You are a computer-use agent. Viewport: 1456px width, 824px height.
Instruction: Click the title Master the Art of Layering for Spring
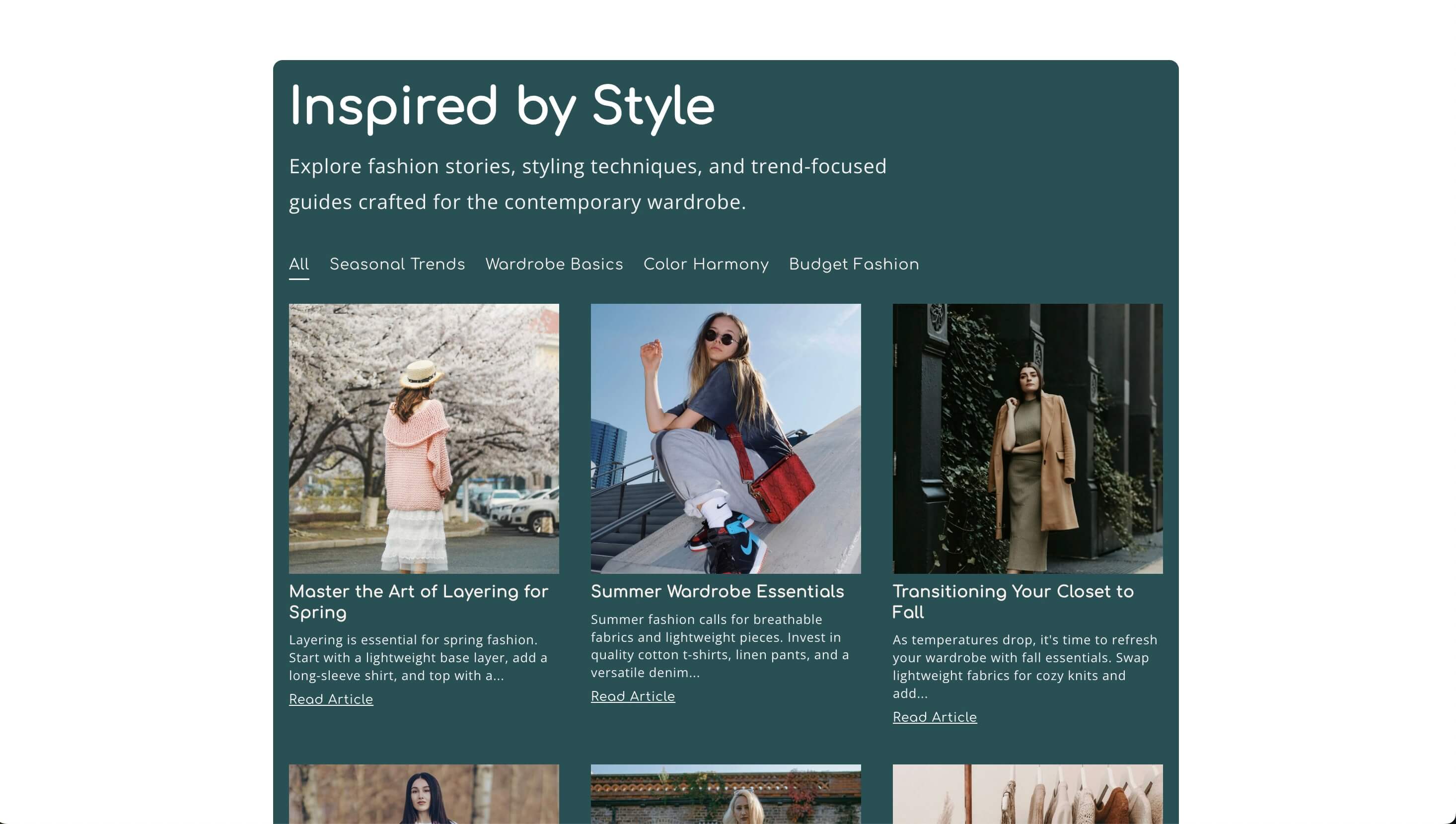click(x=418, y=602)
